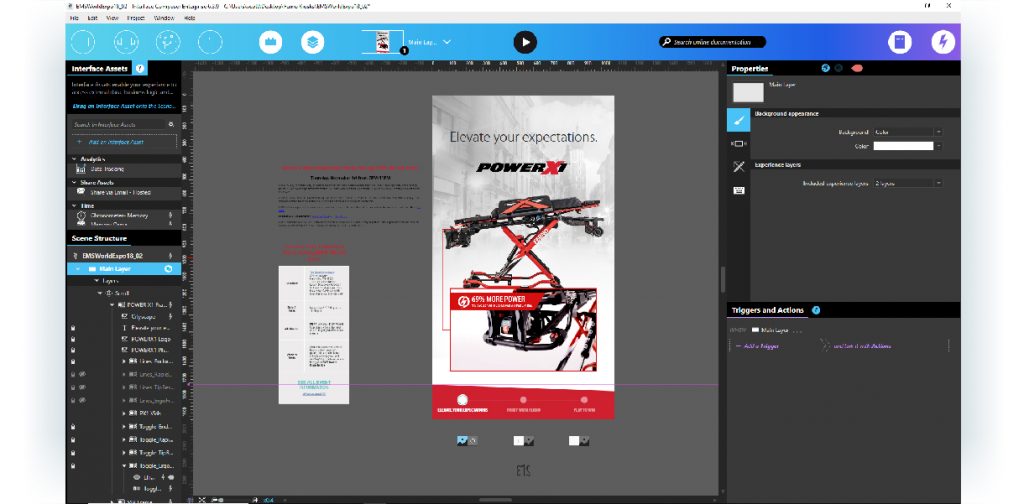Select the keyboard properties icon

pyautogui.click(x=739, y=191)
